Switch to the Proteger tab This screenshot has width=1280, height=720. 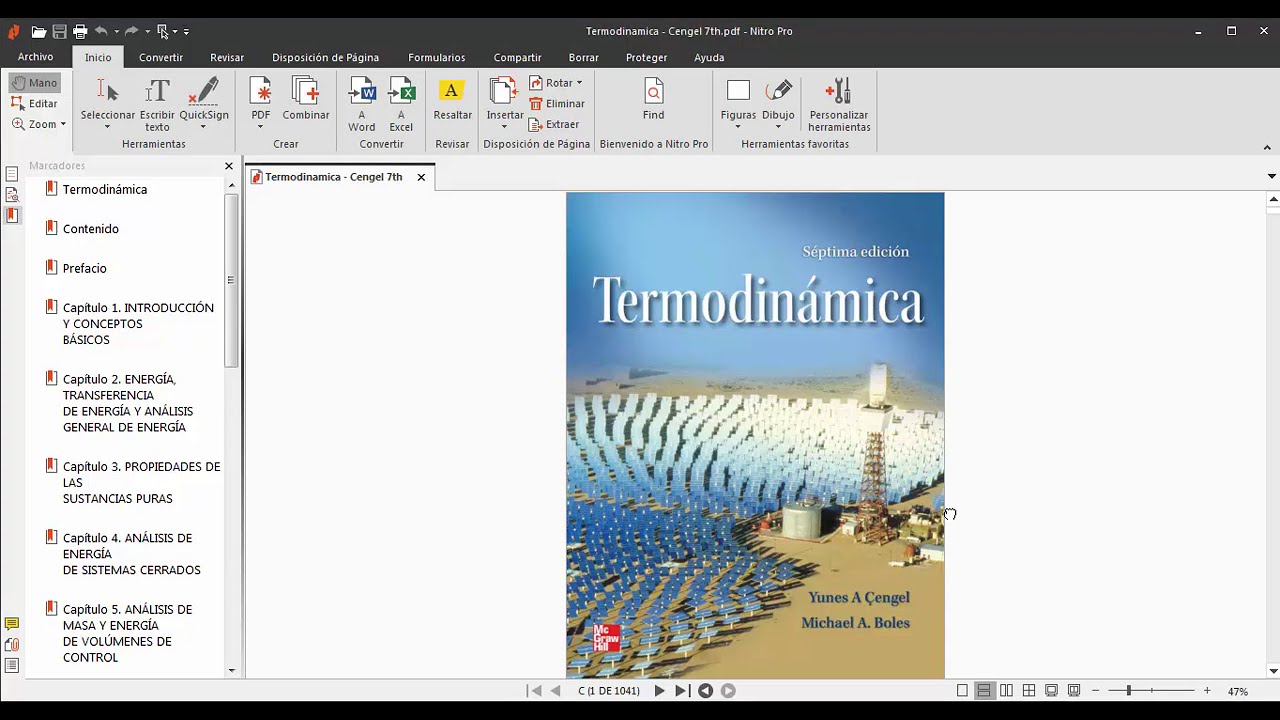pos(647,57)
